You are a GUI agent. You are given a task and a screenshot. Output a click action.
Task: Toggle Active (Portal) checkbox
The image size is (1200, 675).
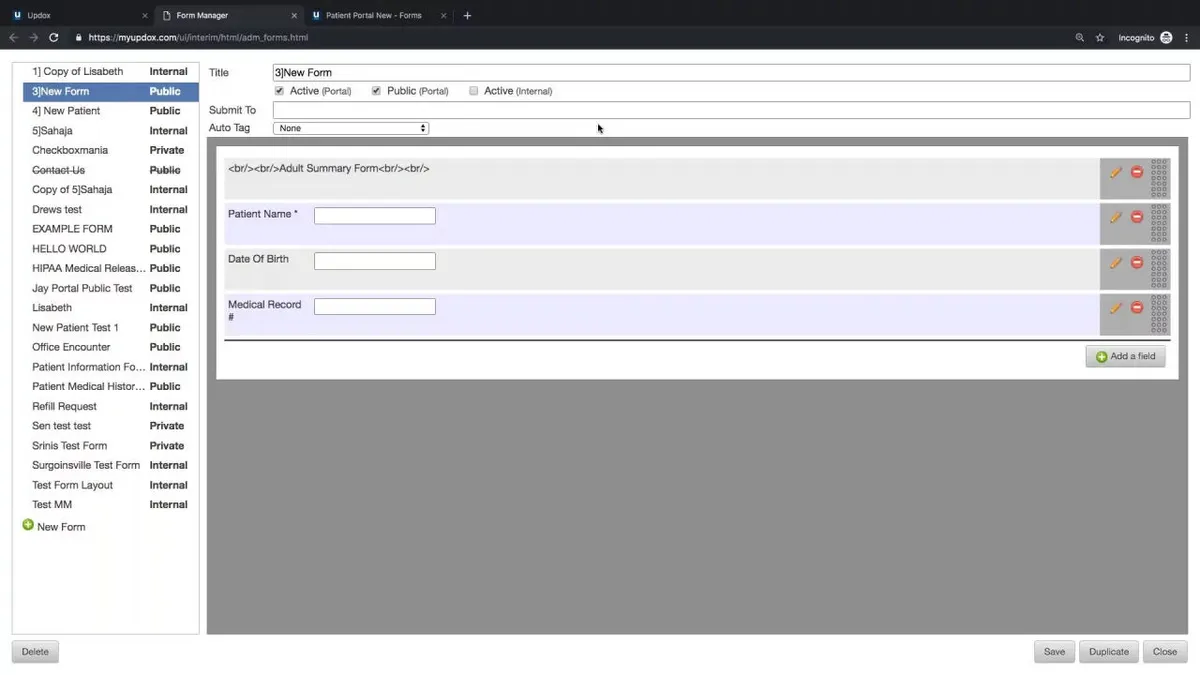pyautogui.click(x=279, y=91)
